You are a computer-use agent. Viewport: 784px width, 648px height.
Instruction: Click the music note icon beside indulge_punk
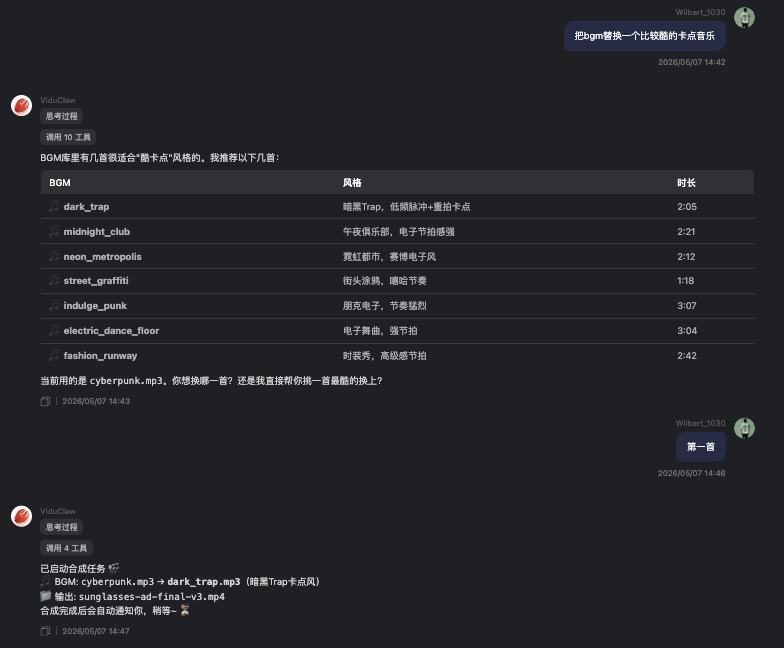(x=54, y=305)
